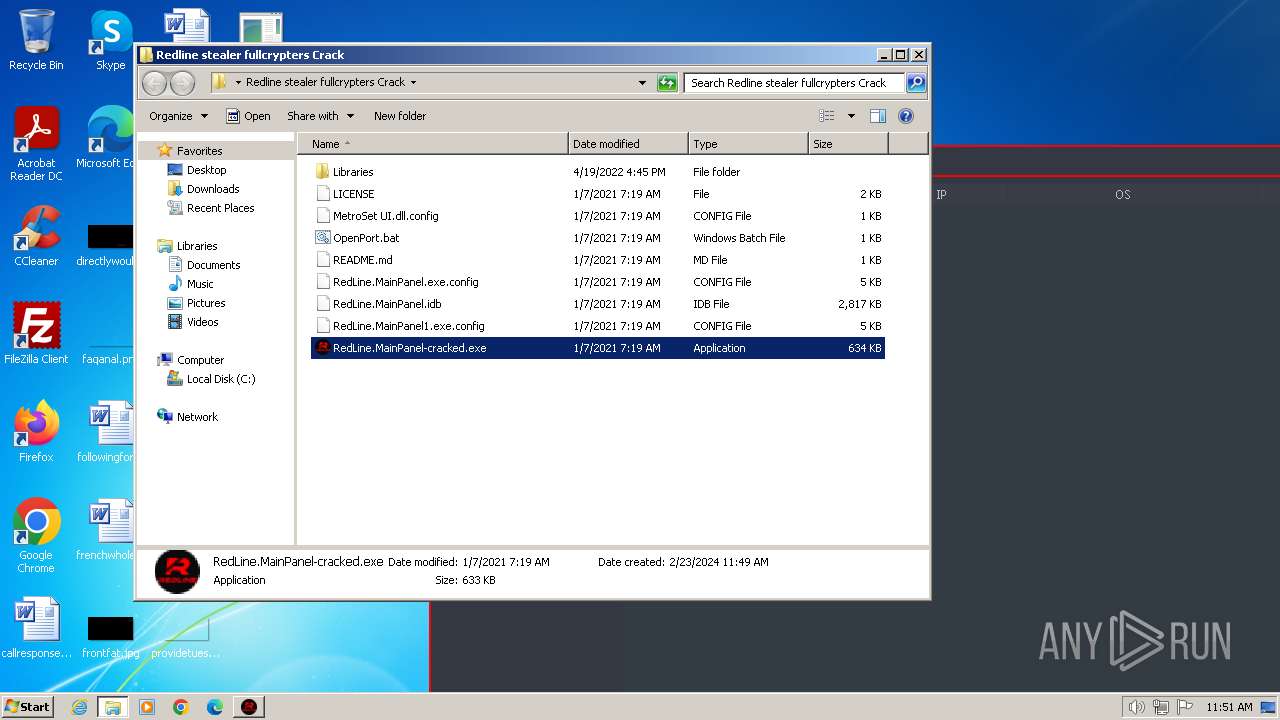The height and width of the screenshot is (720, 1280).
Task: Click the pinned File Explorer taskbar icon
Action: tap(113, 707)
